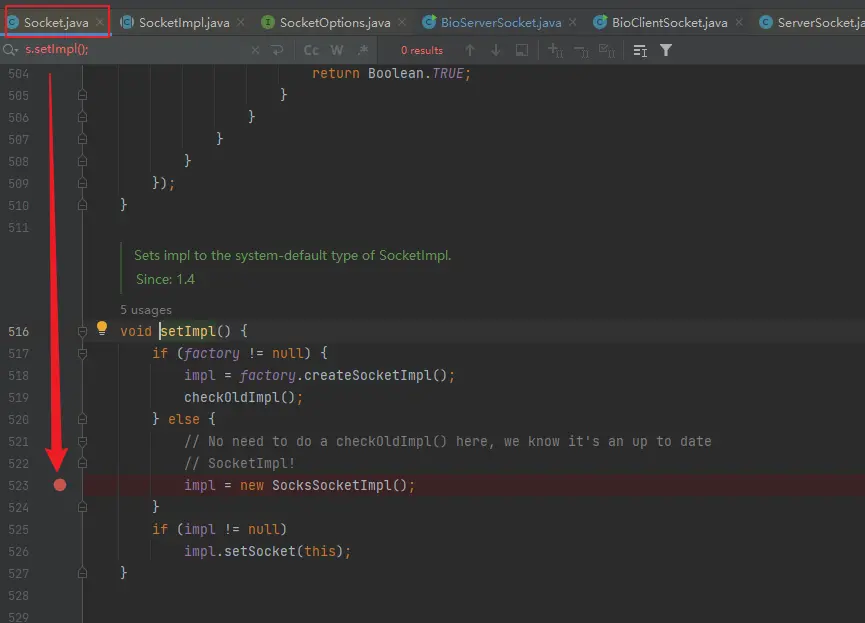865x623 pixels.
Task: Go to previous occurrence arrow
Action: pyautogui.click(x=470, y=50)
